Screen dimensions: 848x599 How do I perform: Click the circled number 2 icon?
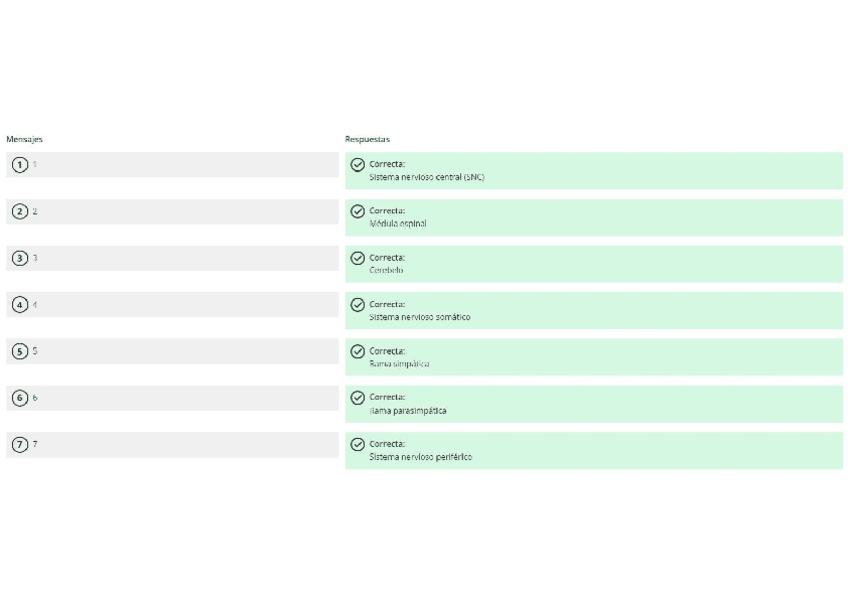[19, 211]
